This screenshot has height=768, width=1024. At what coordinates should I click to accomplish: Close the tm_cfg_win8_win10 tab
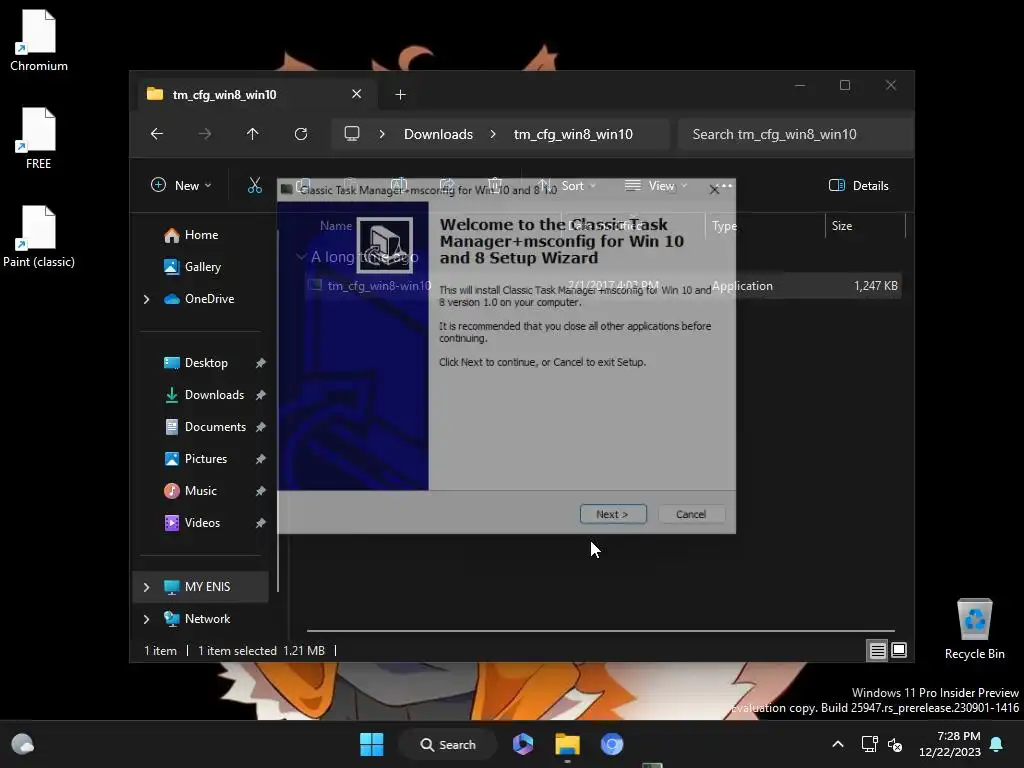pyautogui.click(x=357, y=94)
